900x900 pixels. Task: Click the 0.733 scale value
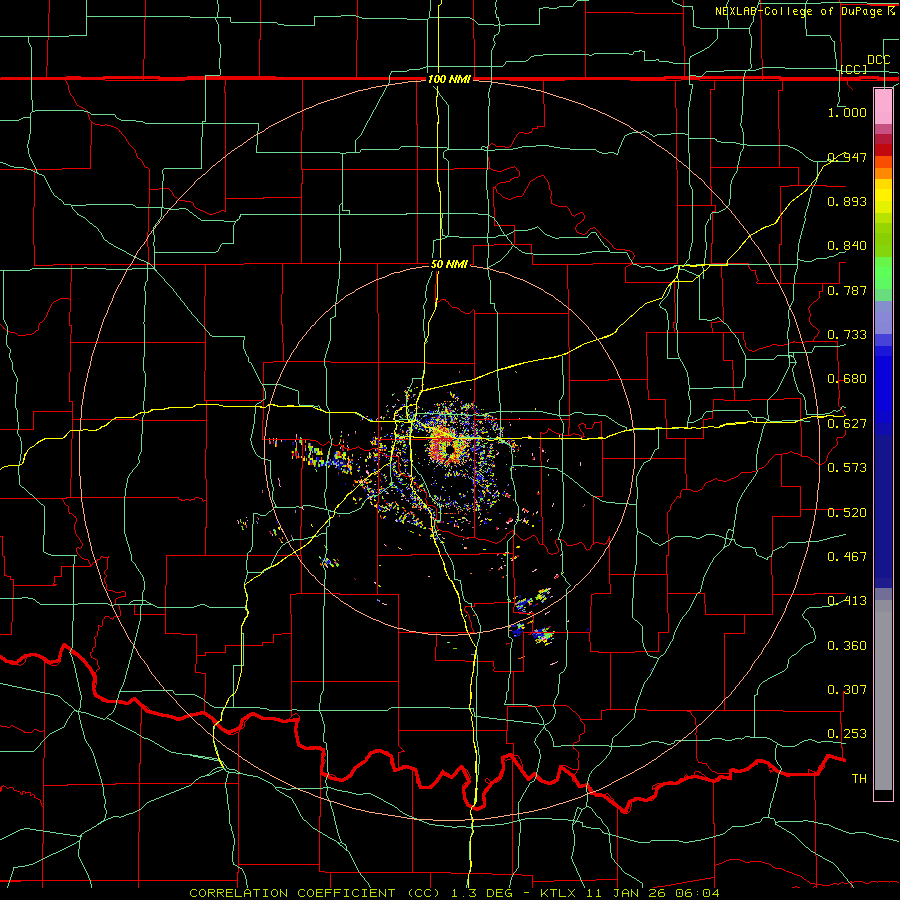tap(847, 335)
